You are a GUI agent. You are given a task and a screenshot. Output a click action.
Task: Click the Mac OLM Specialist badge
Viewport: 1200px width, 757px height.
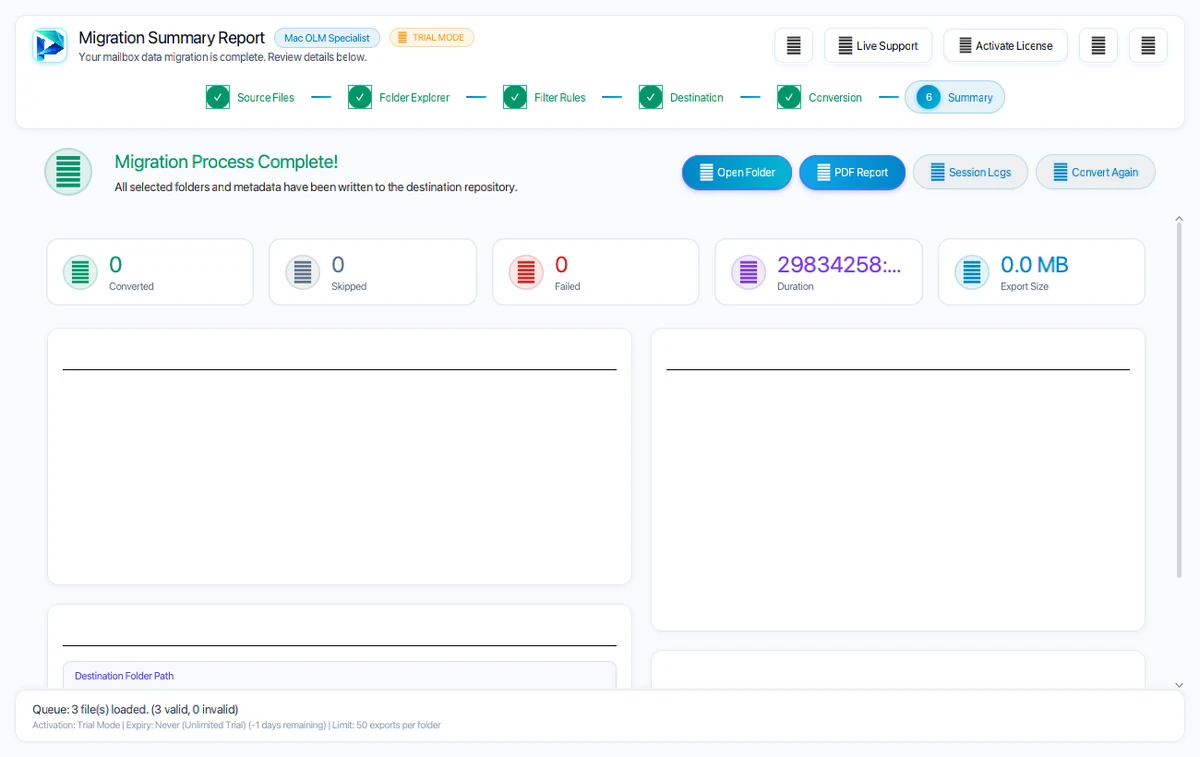click(327, 38)
